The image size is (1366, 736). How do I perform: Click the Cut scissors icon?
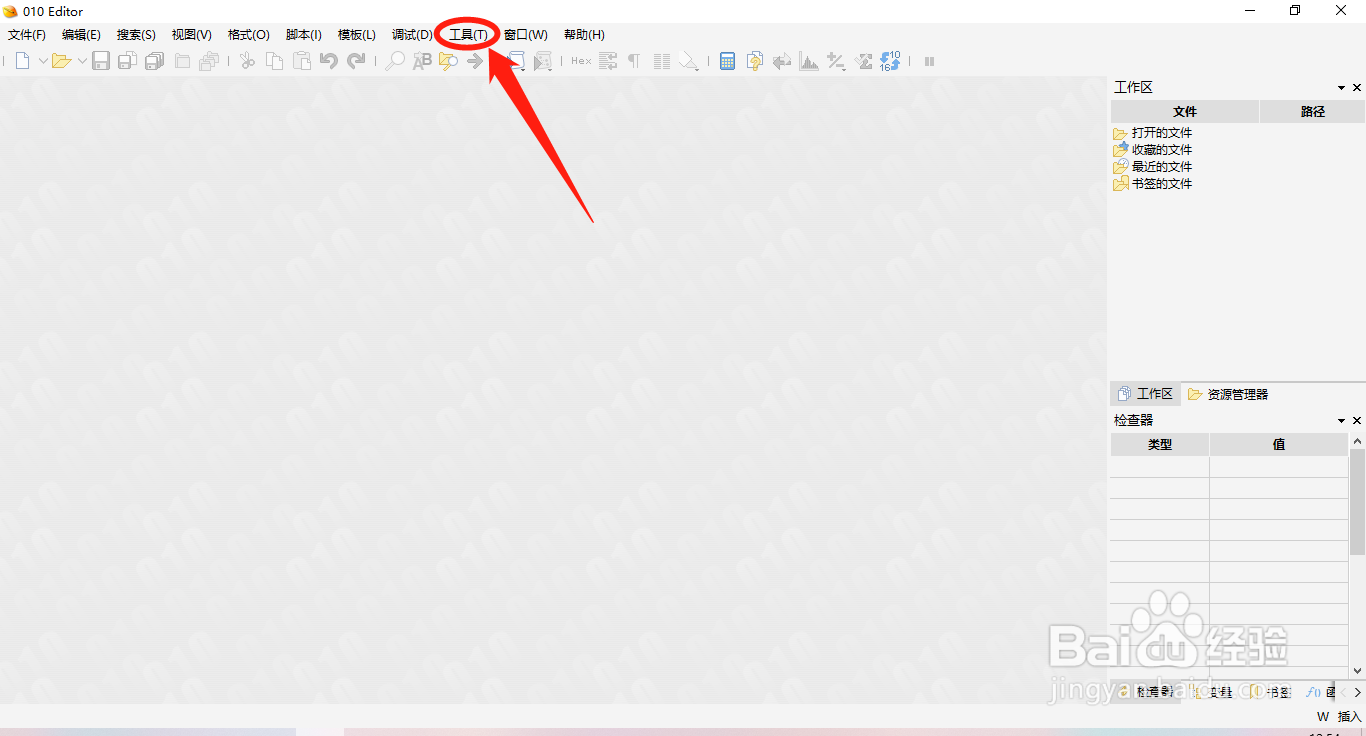[247, 61]
